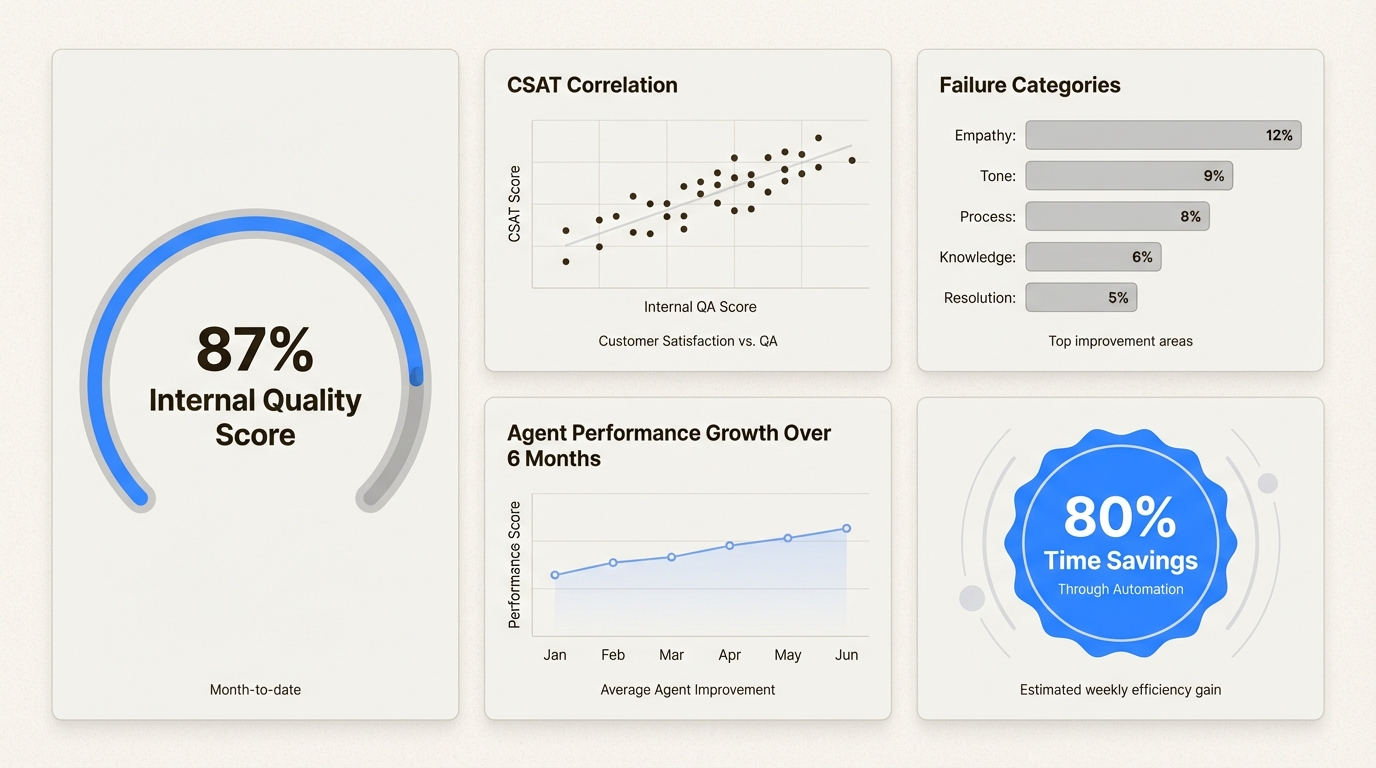This screenshot has height=768, width=1376.
Task: Click the Process 8% bar
Action: (1117, 216)
